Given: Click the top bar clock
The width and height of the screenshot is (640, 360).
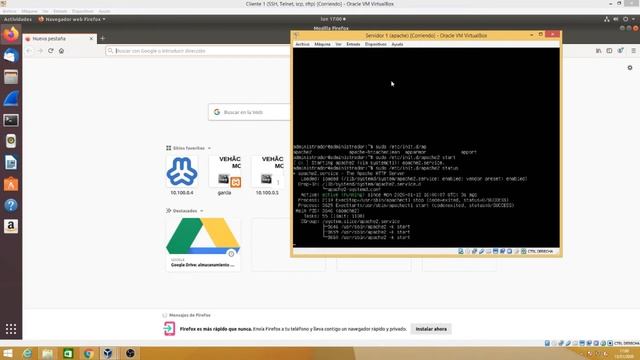Looking at the screenshot, I should click(x=333, y=19).
